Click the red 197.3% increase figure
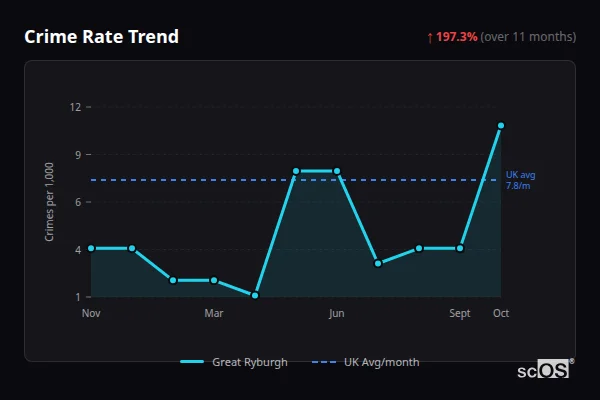The width and height of the screenshot is (600, 400). (x=457, y=37)
